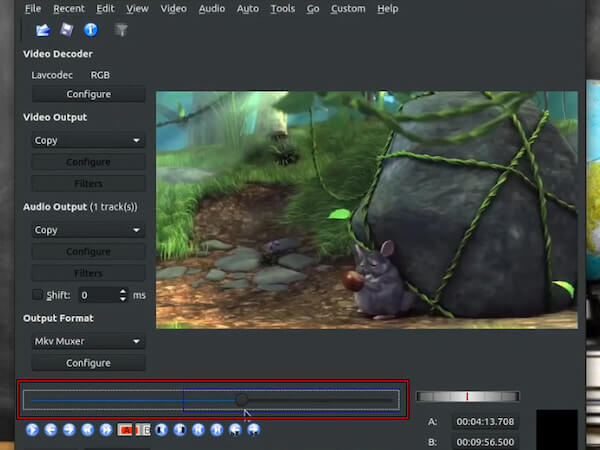The height and width of the screenshot is (450, 600).
Task: Increase Shift value with up arrow
Action: pyautogui.click(x=123, y=291)
